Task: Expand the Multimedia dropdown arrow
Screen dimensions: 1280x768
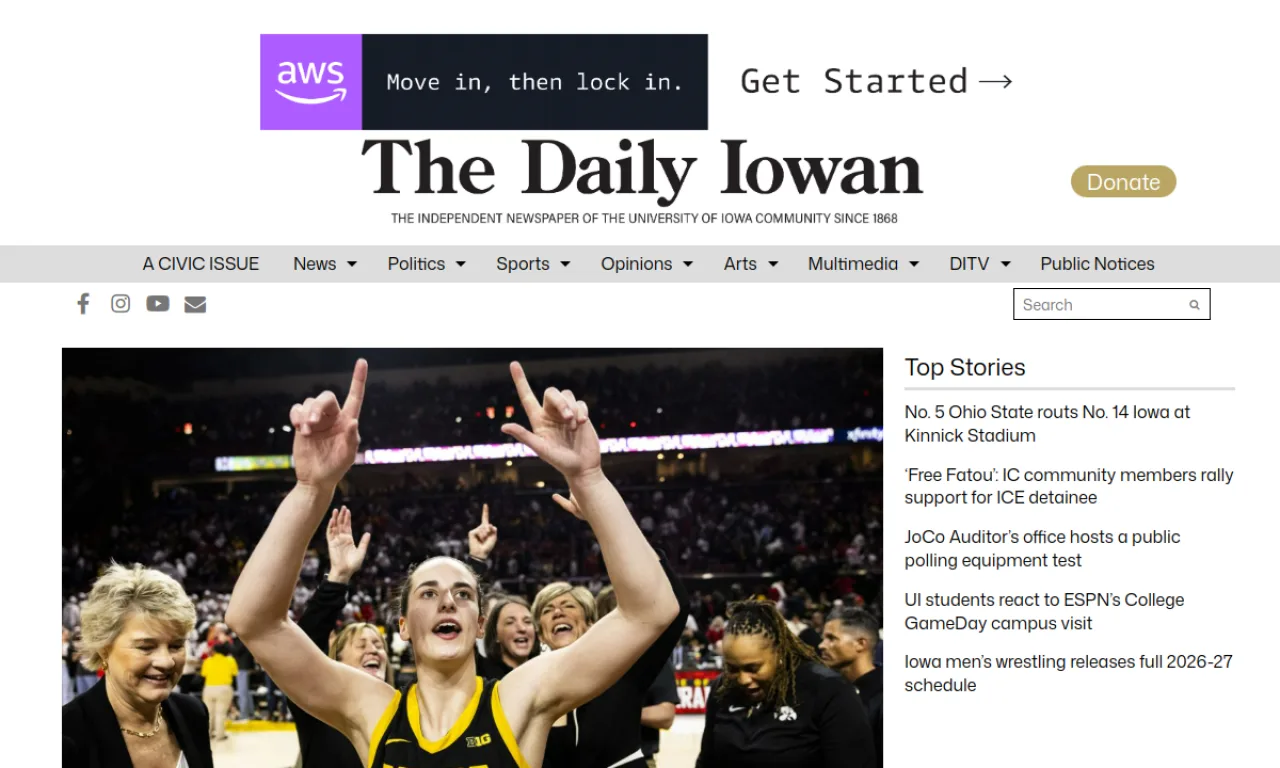Action: pos(914,264)
